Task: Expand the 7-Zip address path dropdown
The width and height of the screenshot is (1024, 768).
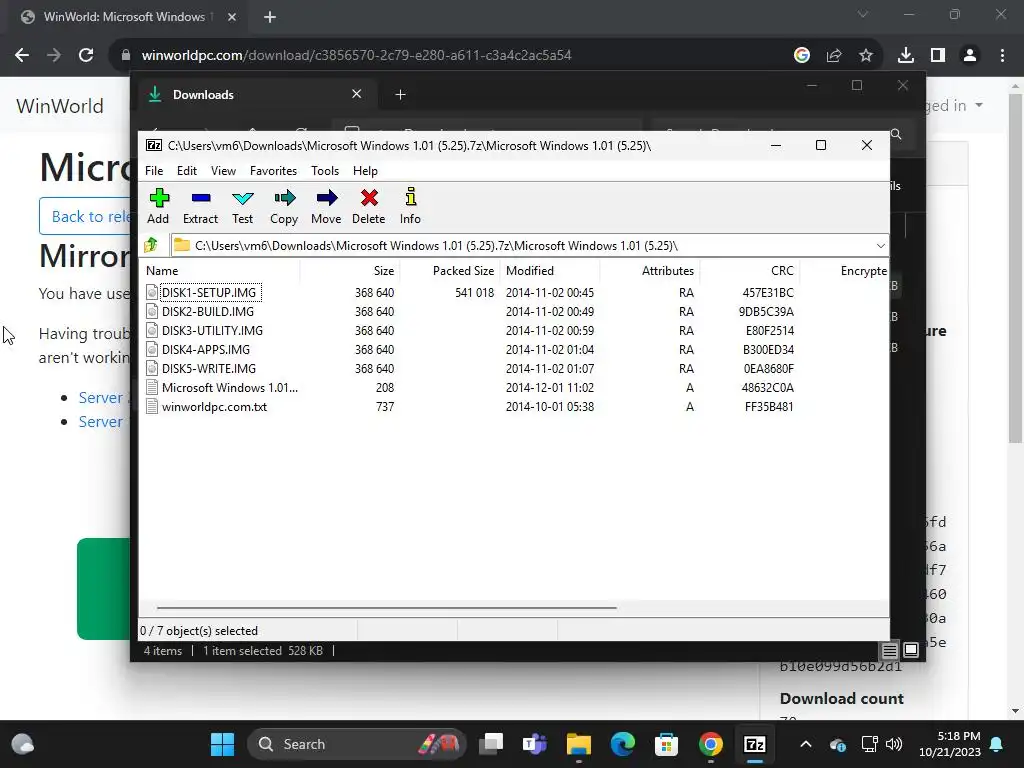Action: coord(880,246)
